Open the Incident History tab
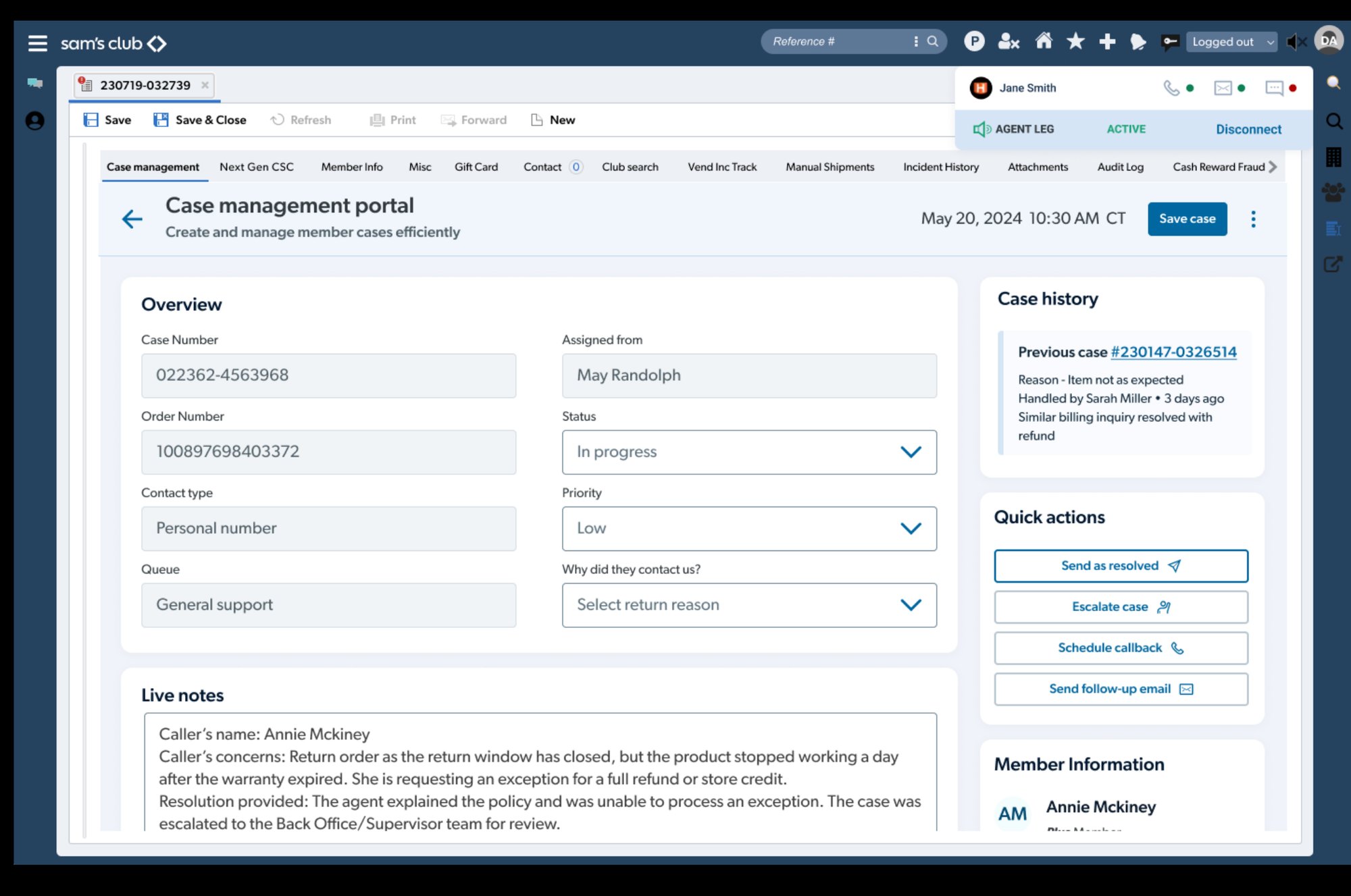Image resolution: width=1351 pixels, height=896 pixels. click(x=941, y=167)
